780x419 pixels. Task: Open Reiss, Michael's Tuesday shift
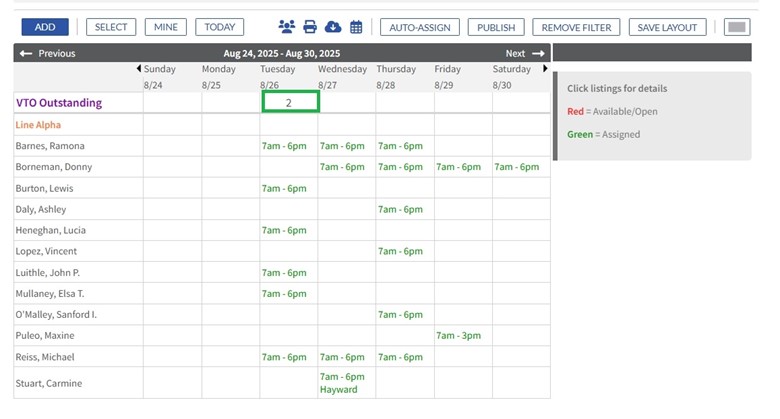284,357
